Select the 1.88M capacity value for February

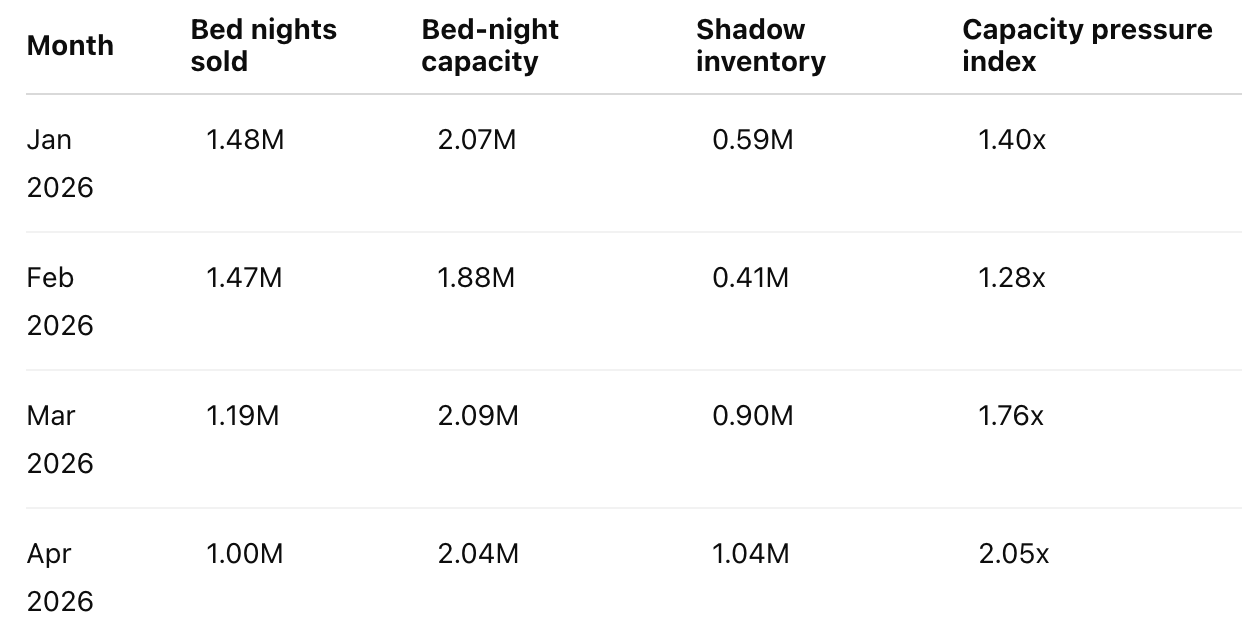[476, 278]
